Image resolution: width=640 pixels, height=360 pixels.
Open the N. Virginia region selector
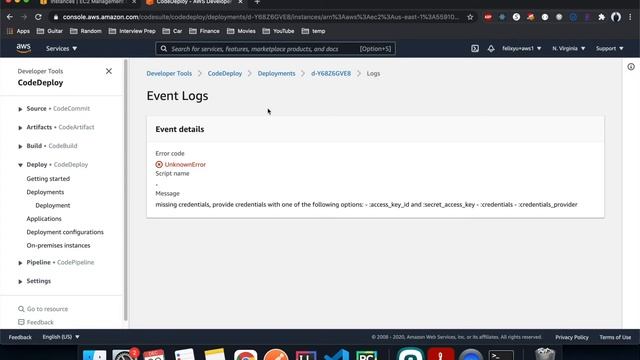569,49
